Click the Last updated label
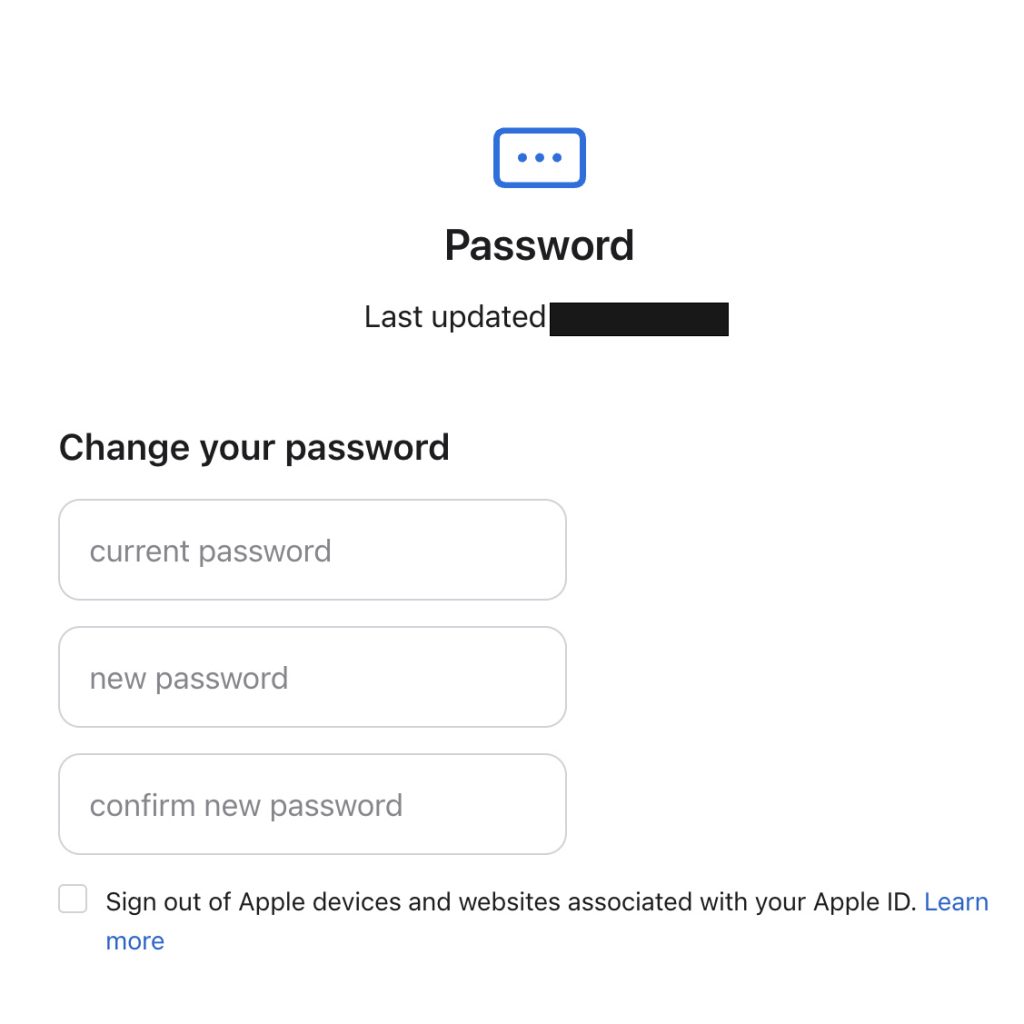 click(455, 317)
